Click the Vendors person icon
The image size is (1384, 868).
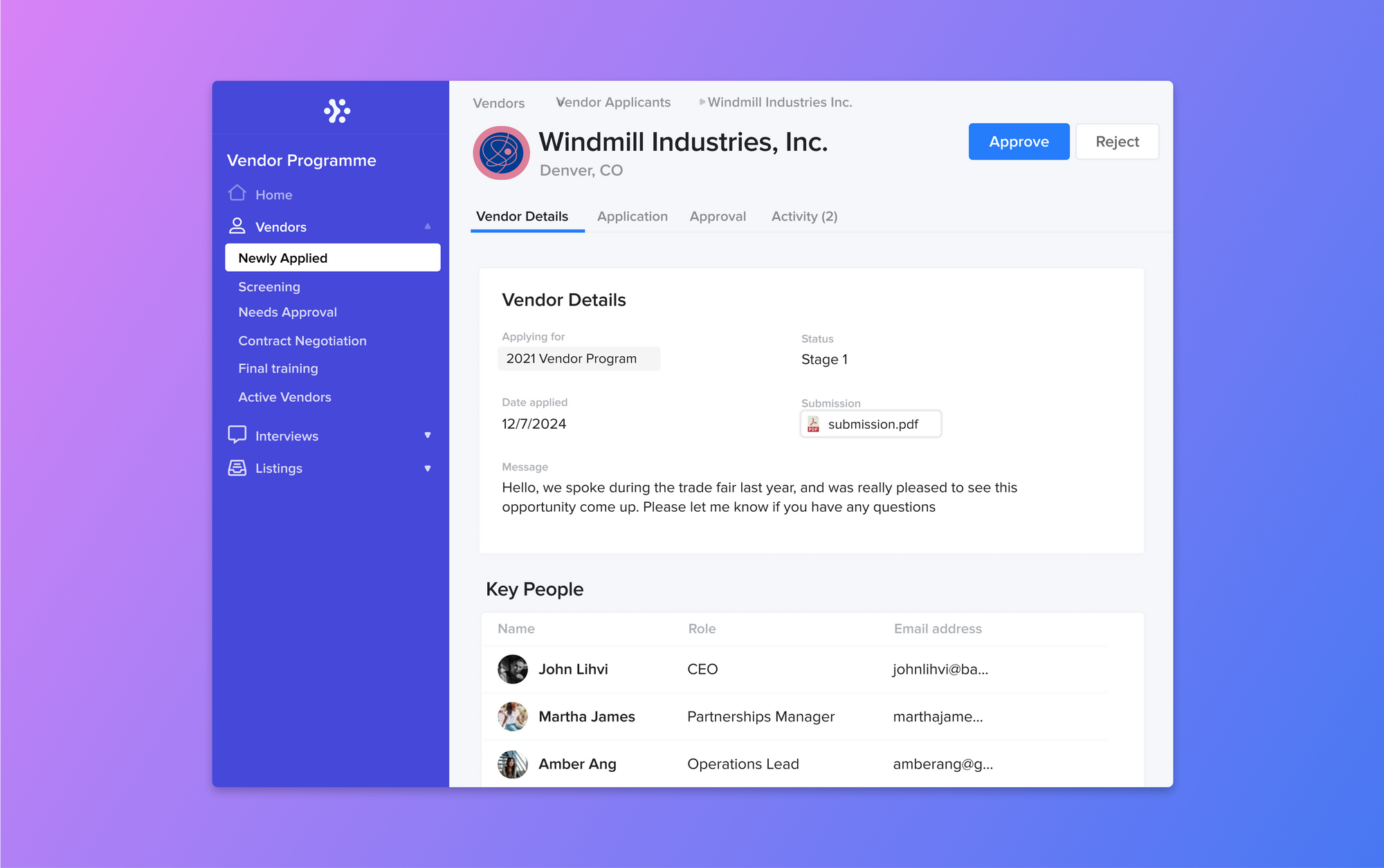[x=237, y=226]
